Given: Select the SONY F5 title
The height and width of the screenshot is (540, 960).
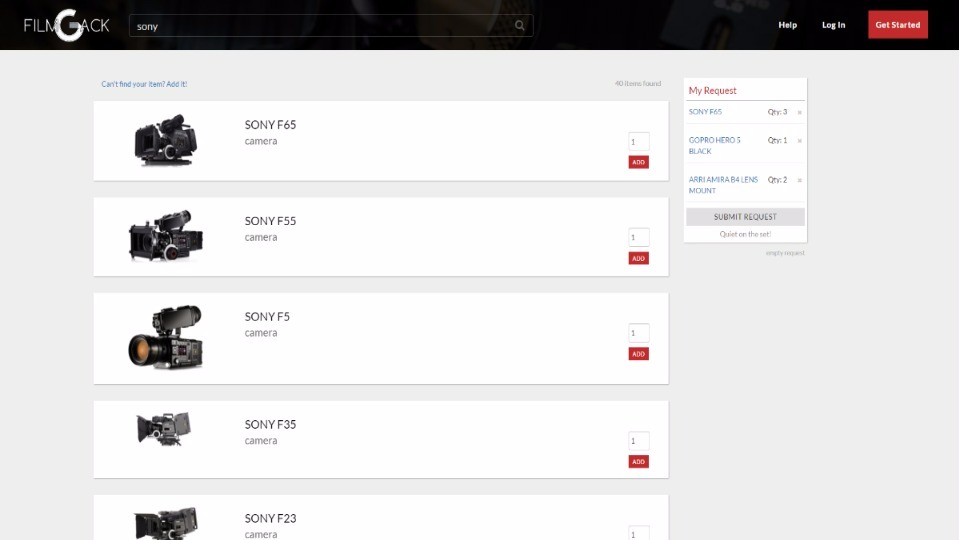Looking at the screenshot, I should point(267,317).
